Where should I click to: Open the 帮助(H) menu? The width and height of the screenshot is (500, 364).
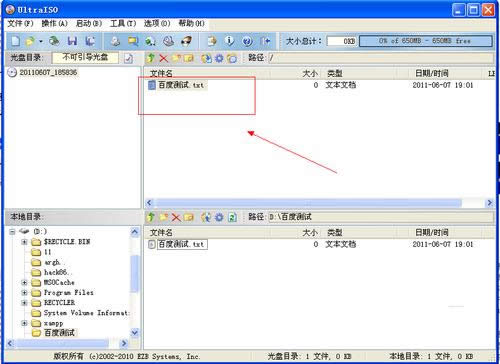pos(191,23)
